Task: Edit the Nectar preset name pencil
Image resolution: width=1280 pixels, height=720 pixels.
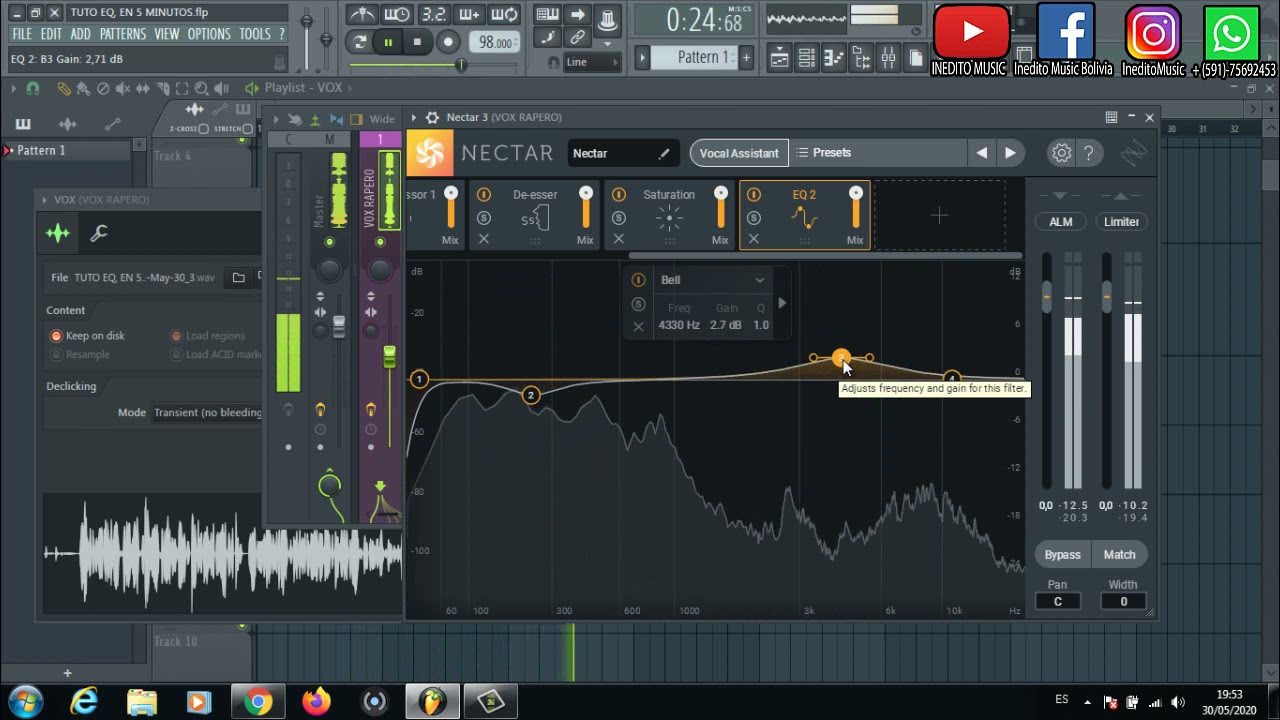Action: tap(663, 153)
